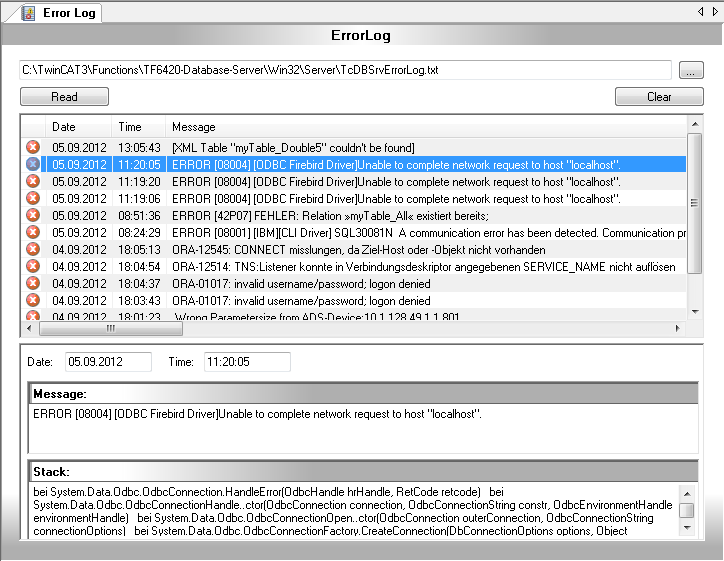Click the log file path input field

[x=345, y=70]
